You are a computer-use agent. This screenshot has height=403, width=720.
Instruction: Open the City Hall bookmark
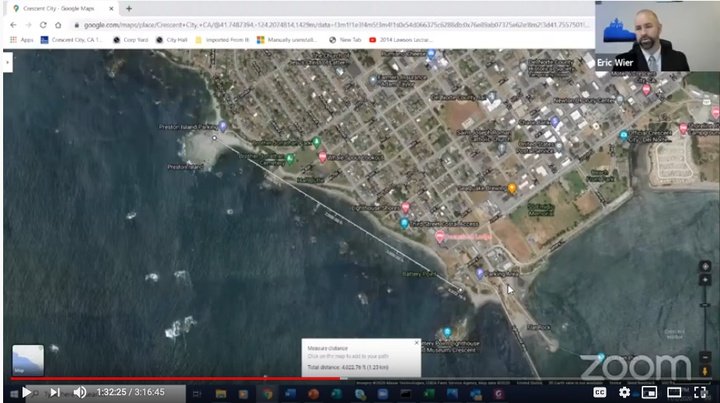click(x=172, y=40)
